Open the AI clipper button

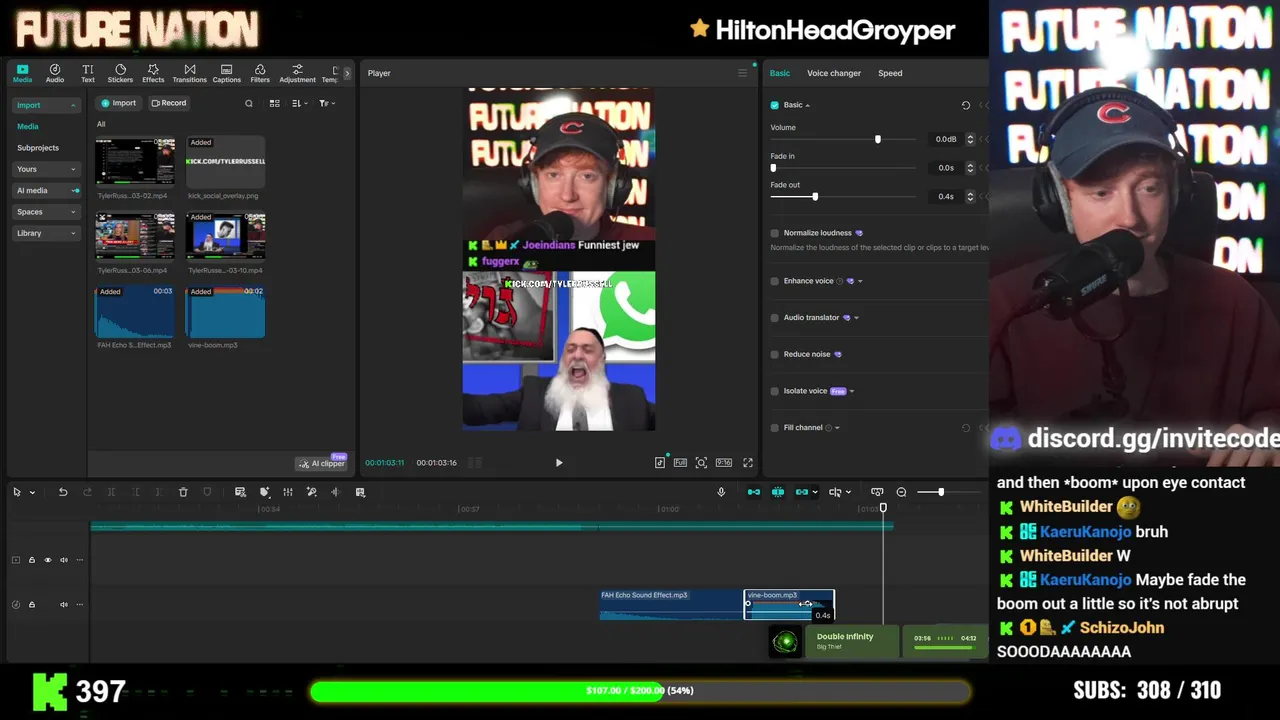321,463
